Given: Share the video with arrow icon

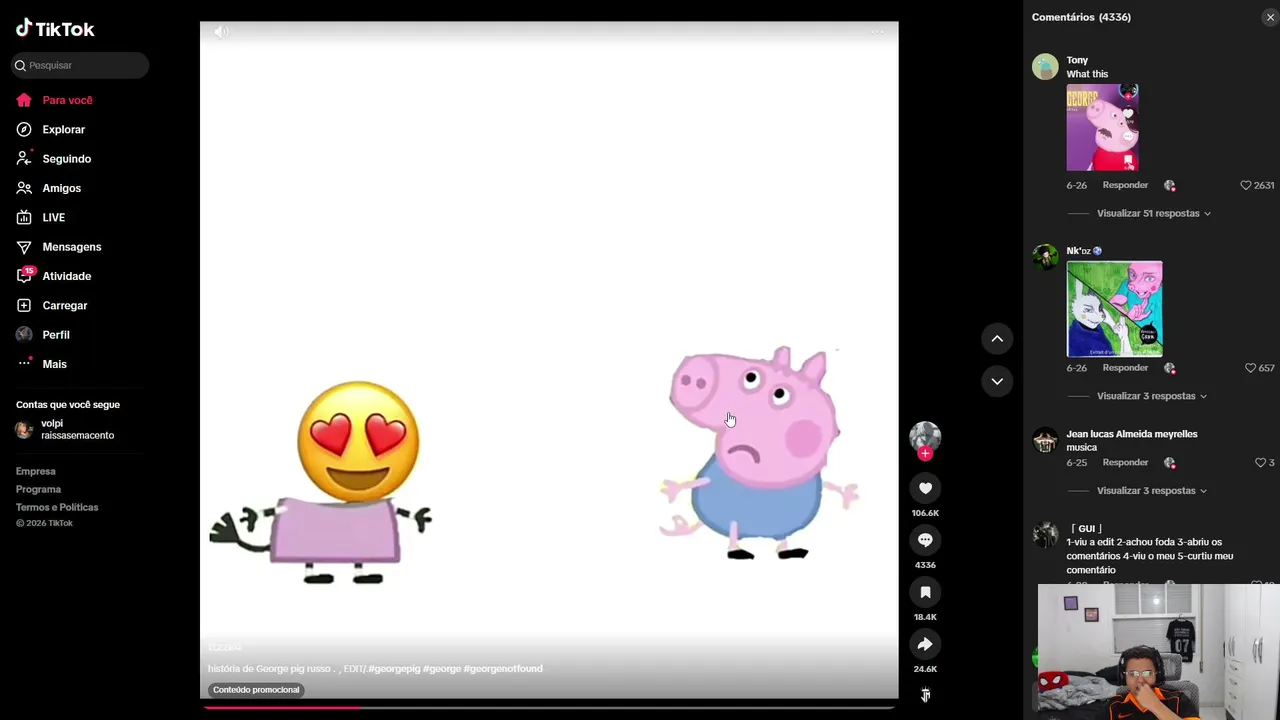Looking at the screenshot, I should pos(925,644).
